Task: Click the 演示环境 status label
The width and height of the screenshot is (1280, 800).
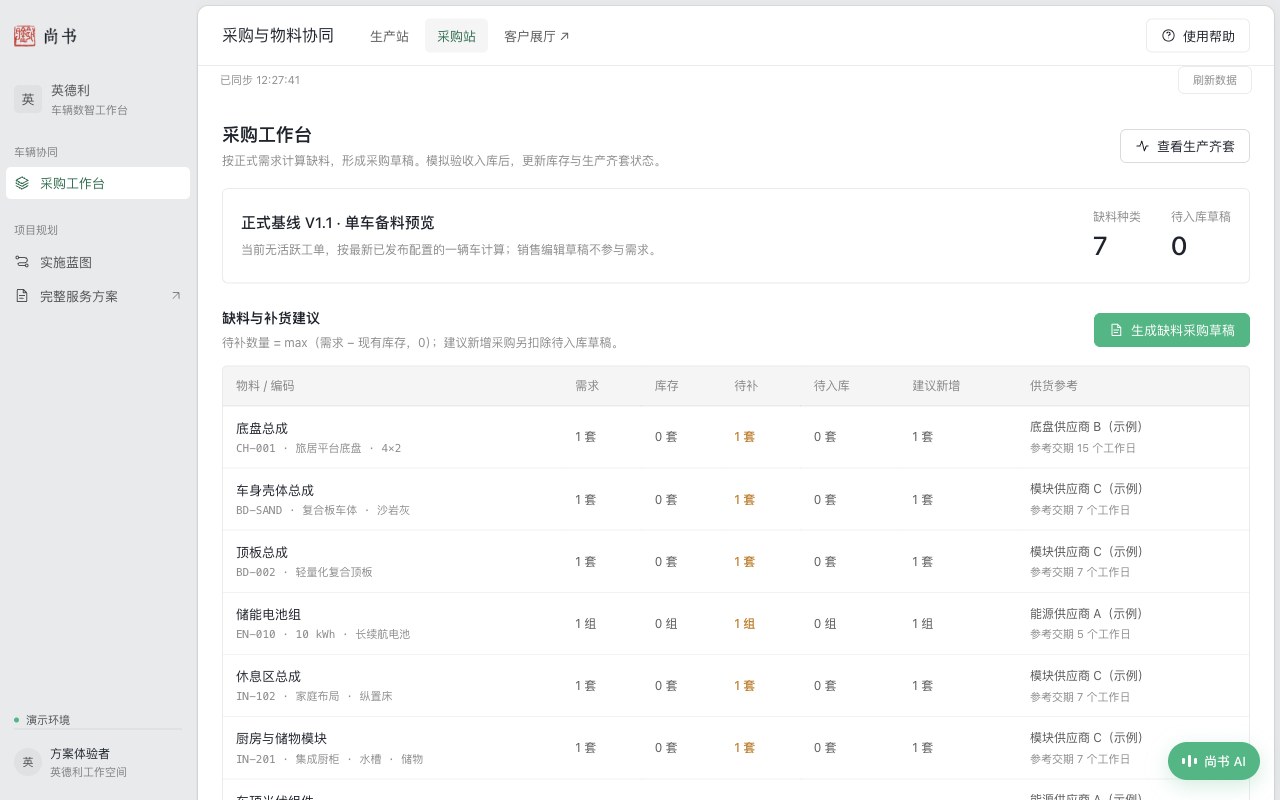Action: [x=48, y=720]
